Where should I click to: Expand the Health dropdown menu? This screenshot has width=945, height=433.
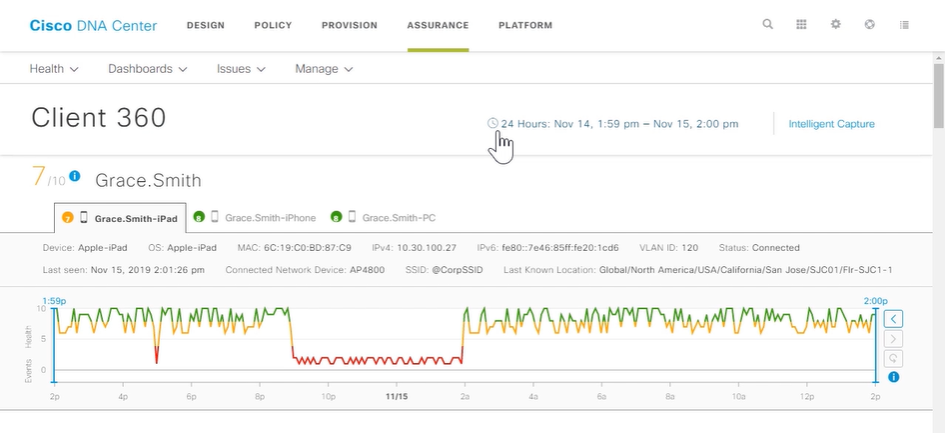[54, 69]
